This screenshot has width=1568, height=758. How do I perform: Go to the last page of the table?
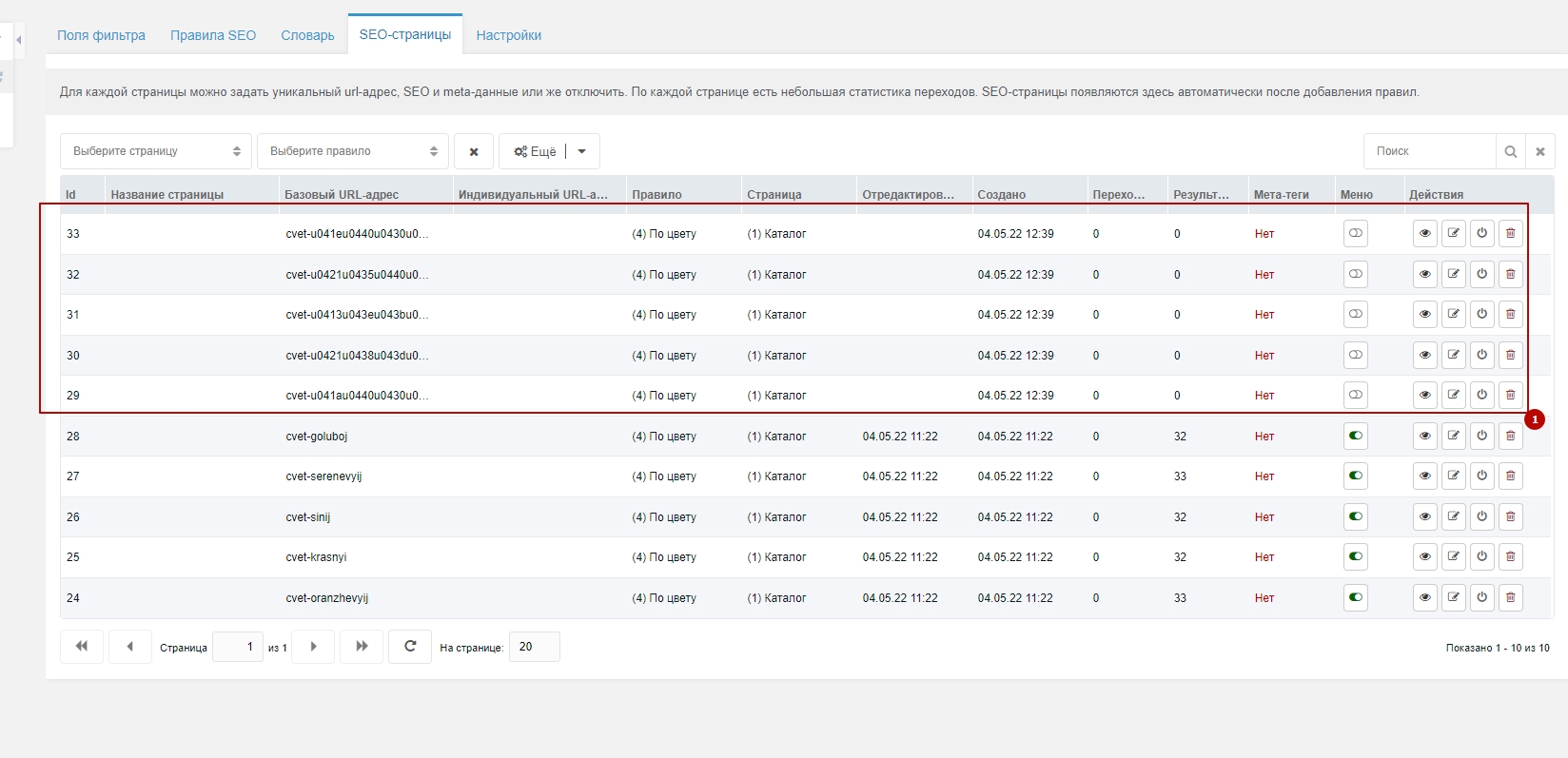click(x=362, y=647)
